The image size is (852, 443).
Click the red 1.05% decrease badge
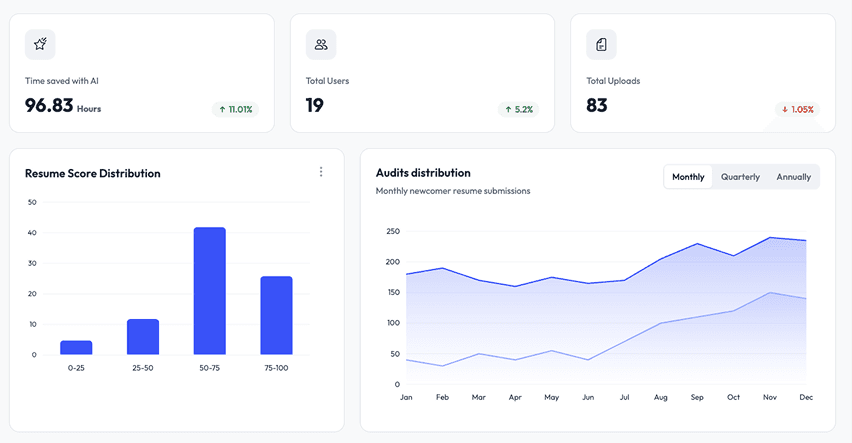797,109
